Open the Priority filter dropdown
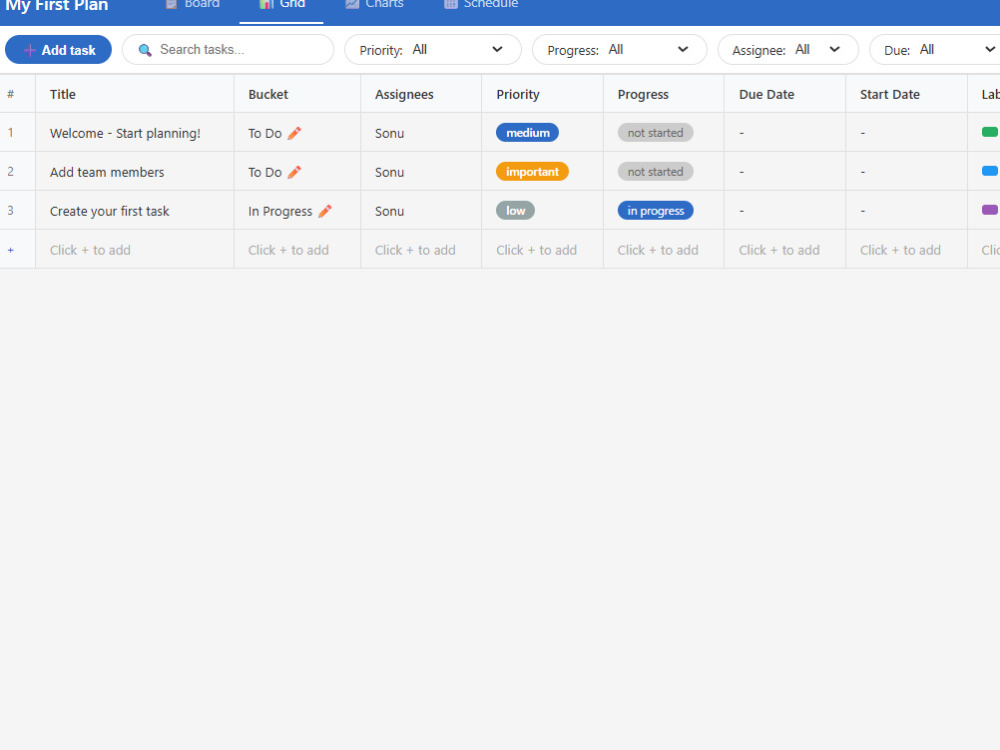Screen dimensions: 1000x750 tap(432, 50)
